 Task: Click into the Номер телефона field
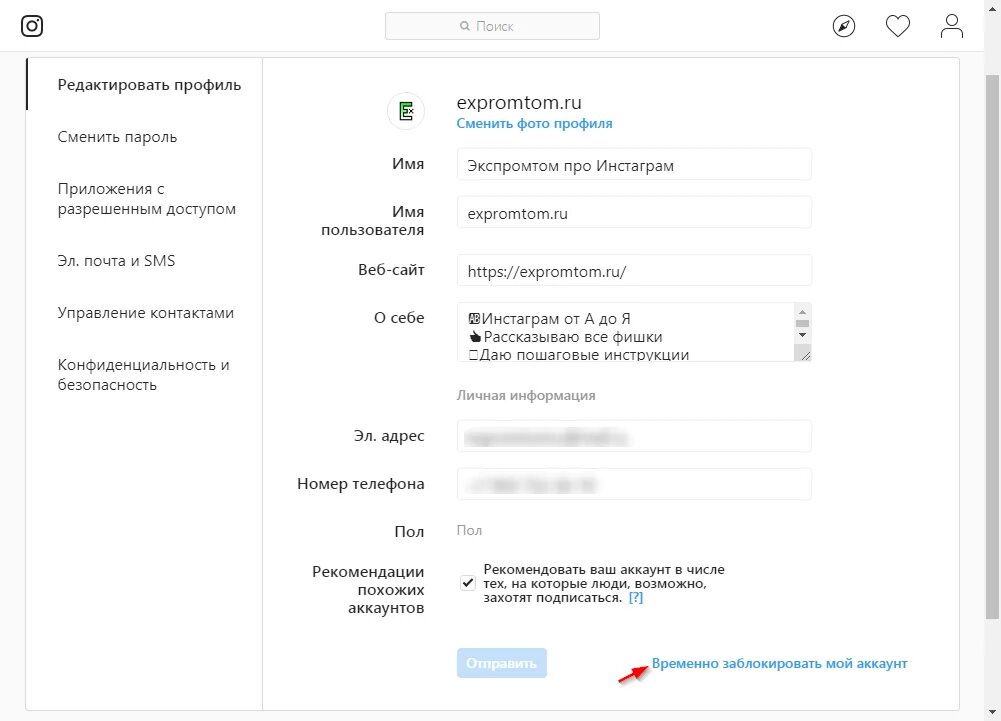click(634, 484)
